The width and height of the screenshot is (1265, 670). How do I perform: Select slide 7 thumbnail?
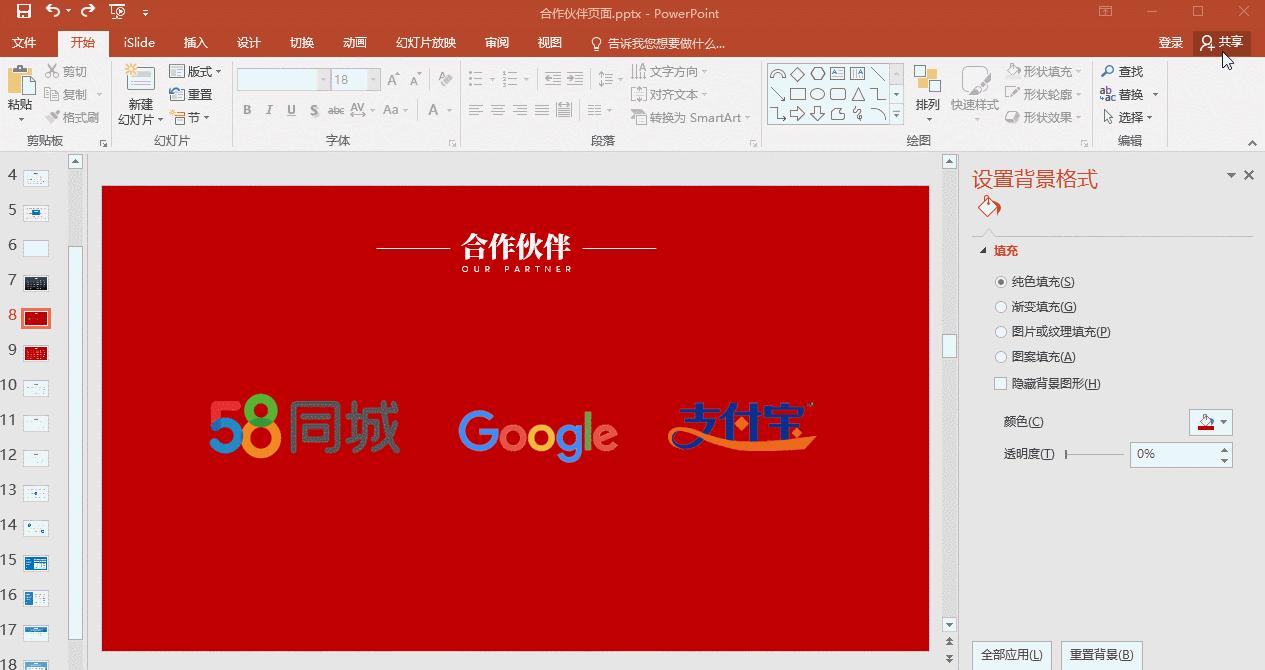tap(36, 283)
